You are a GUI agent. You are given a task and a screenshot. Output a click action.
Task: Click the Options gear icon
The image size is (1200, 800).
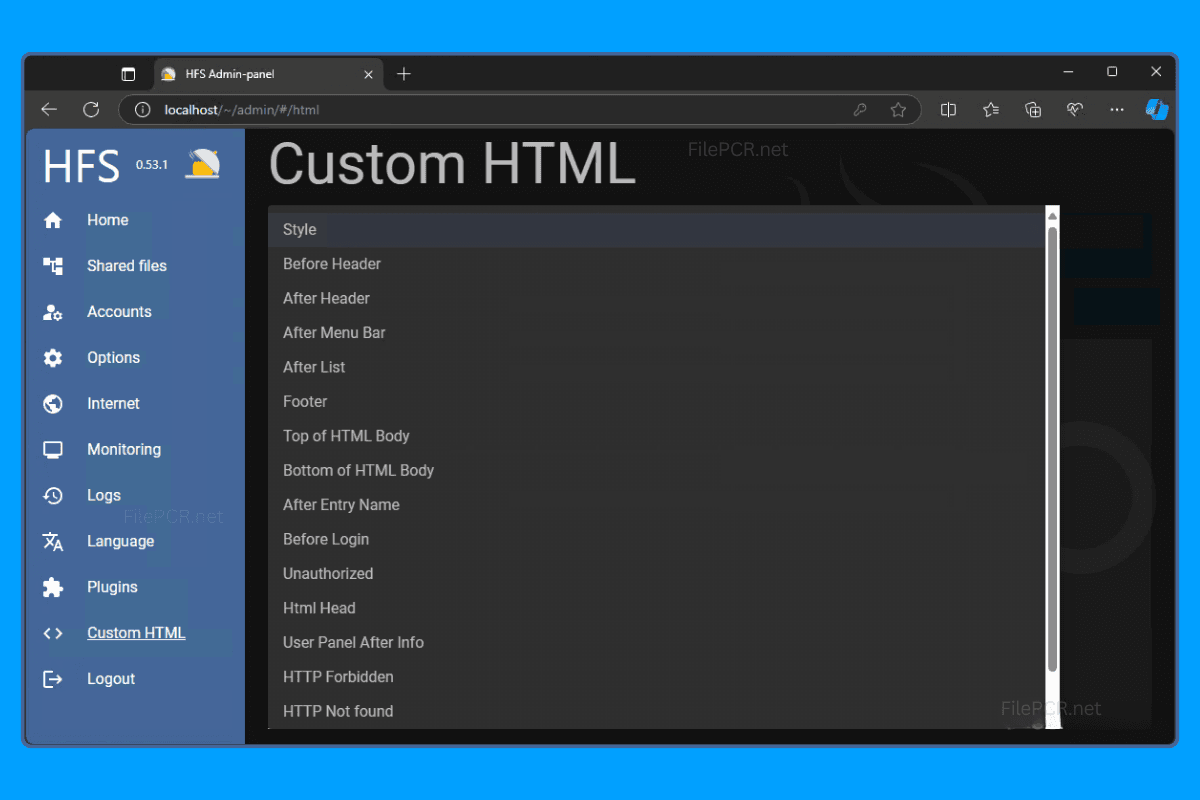[x=53, y=358]
